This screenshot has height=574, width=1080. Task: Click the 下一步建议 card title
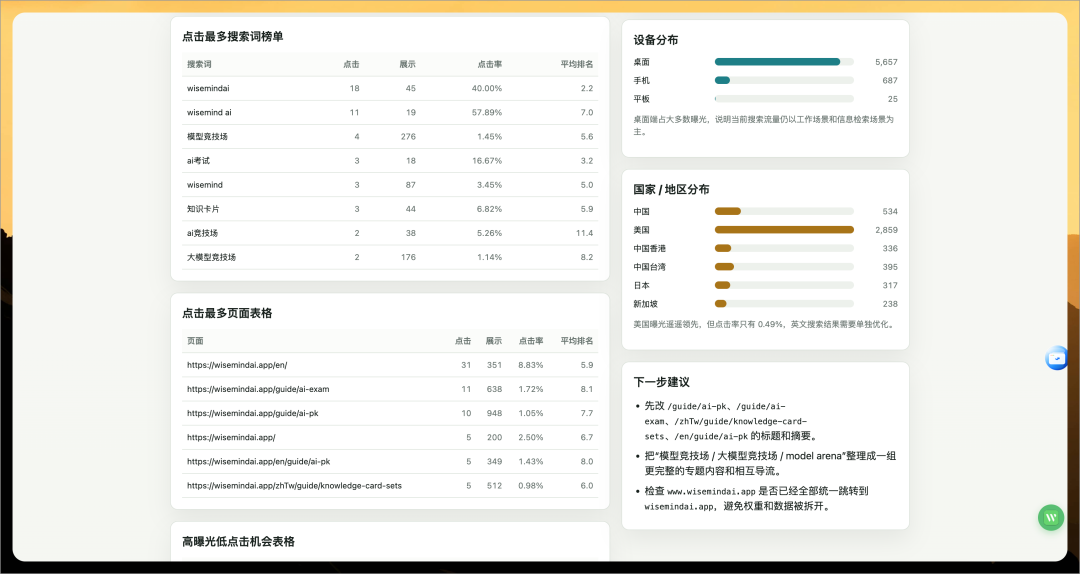tap(661, 382)
